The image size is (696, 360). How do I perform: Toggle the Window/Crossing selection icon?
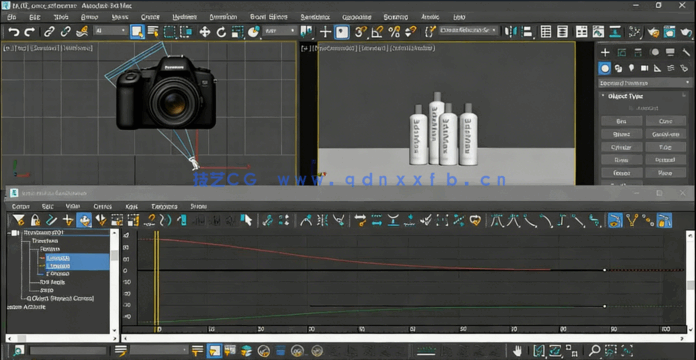[x=186, y=32]
